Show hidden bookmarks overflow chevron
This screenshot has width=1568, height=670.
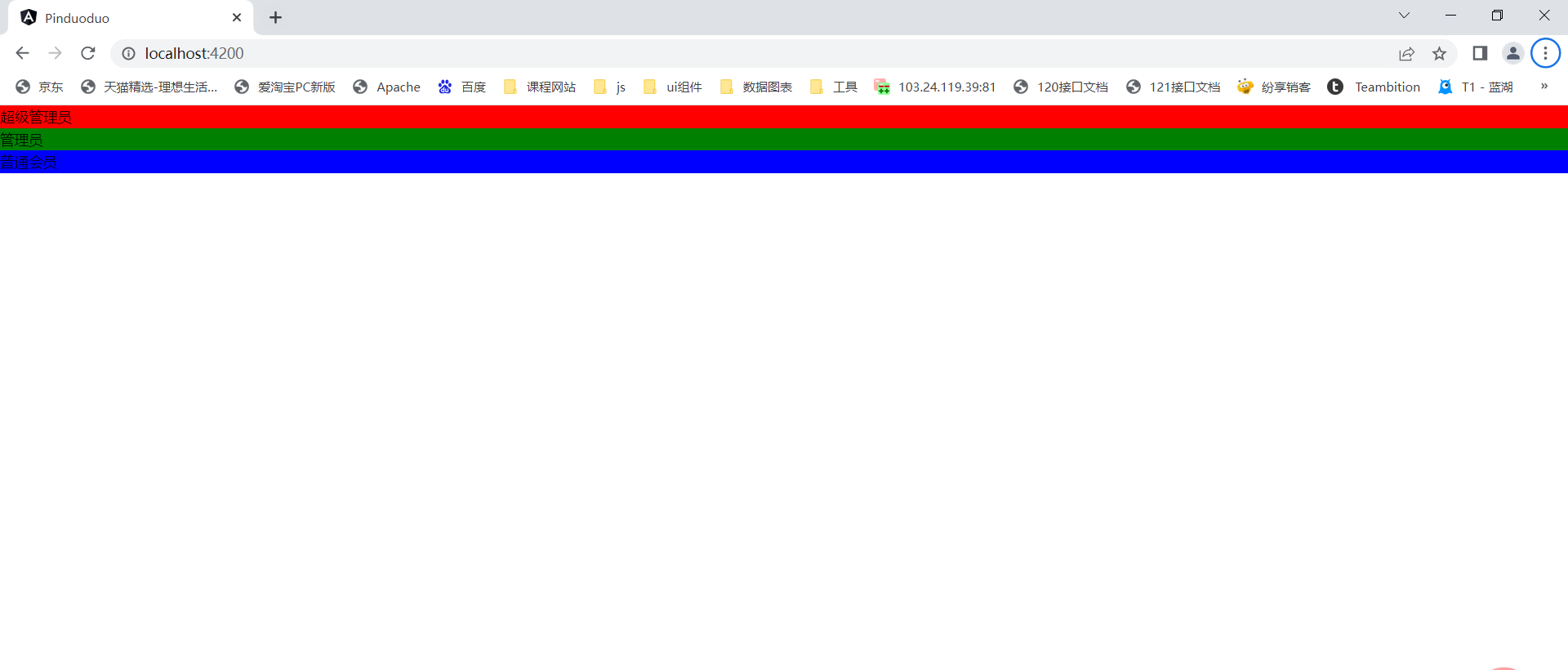click(x=1543, y=86)
